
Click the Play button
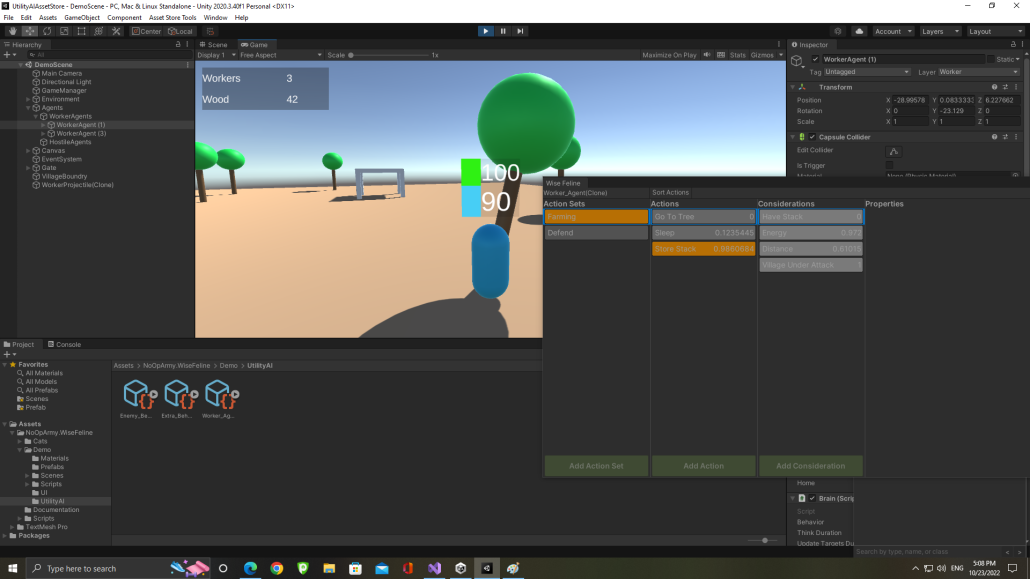pyautogui.click(x=485, y=31)
